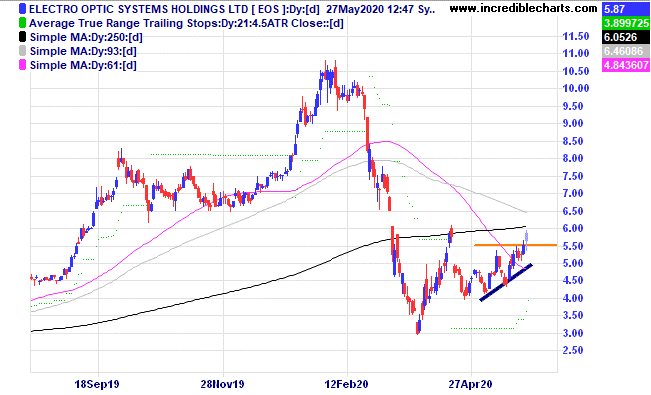The image size is (651, 395).
Task: Click the 7.00 price axis label
Action: click(573, 194)
